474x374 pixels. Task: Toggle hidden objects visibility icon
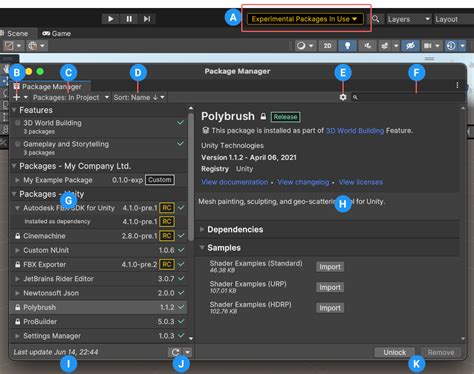coord(410,46)
